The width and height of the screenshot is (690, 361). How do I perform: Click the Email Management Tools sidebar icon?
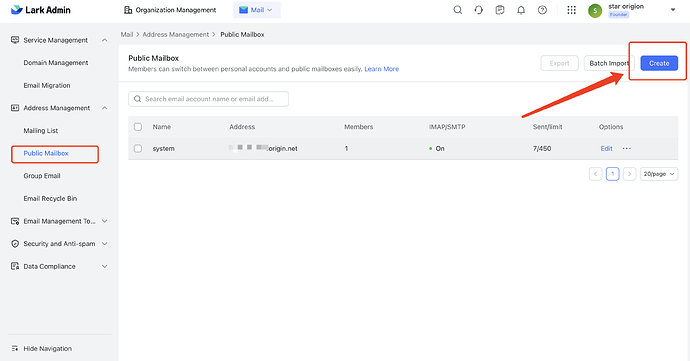[15, 221]
